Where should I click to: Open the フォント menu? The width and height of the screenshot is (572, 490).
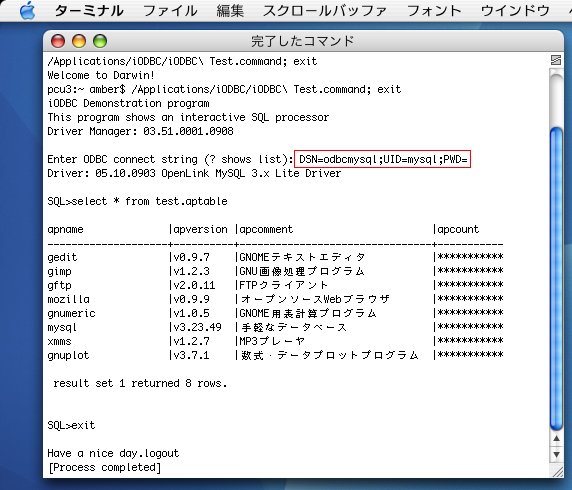pyautogui.click(x=434, y=11)
